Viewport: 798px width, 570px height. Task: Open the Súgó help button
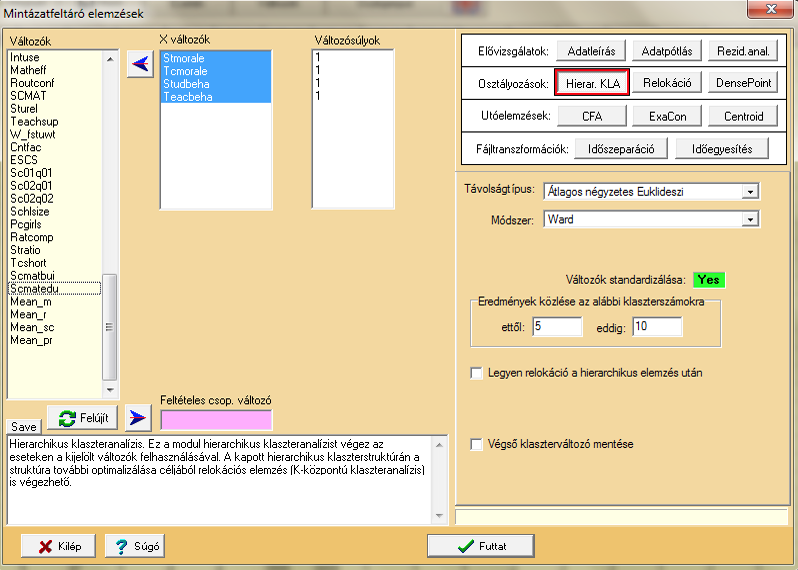tap(133, 546)
